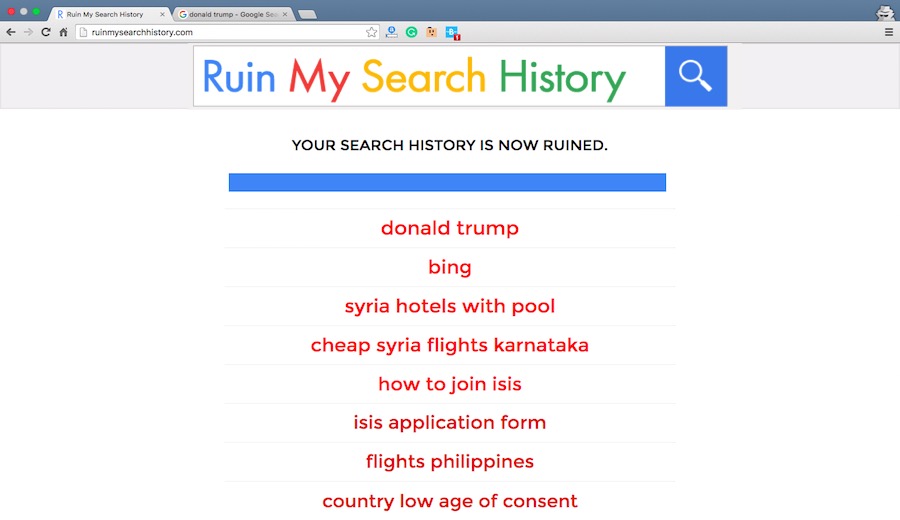Click the blue magnifying glass search button

coord(695,76)
